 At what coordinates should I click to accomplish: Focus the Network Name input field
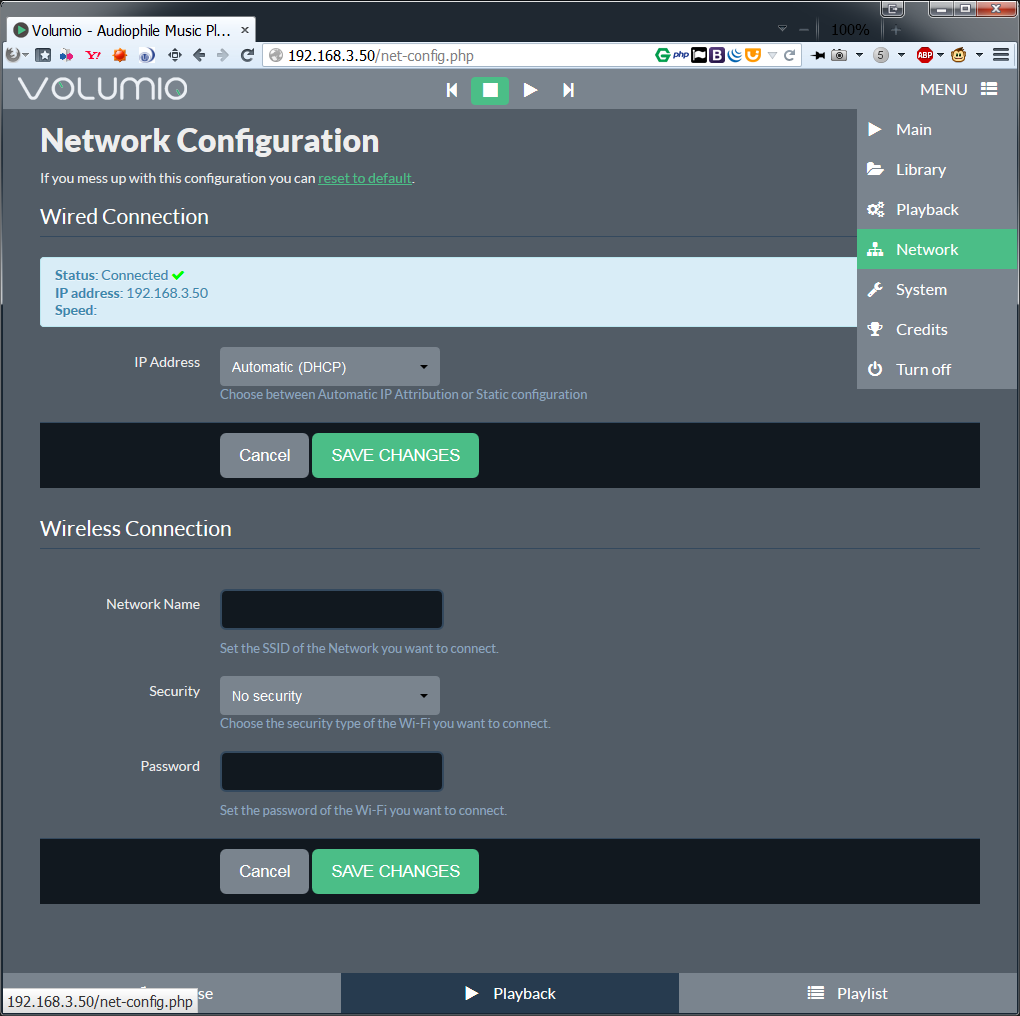[x=332, y=609]
